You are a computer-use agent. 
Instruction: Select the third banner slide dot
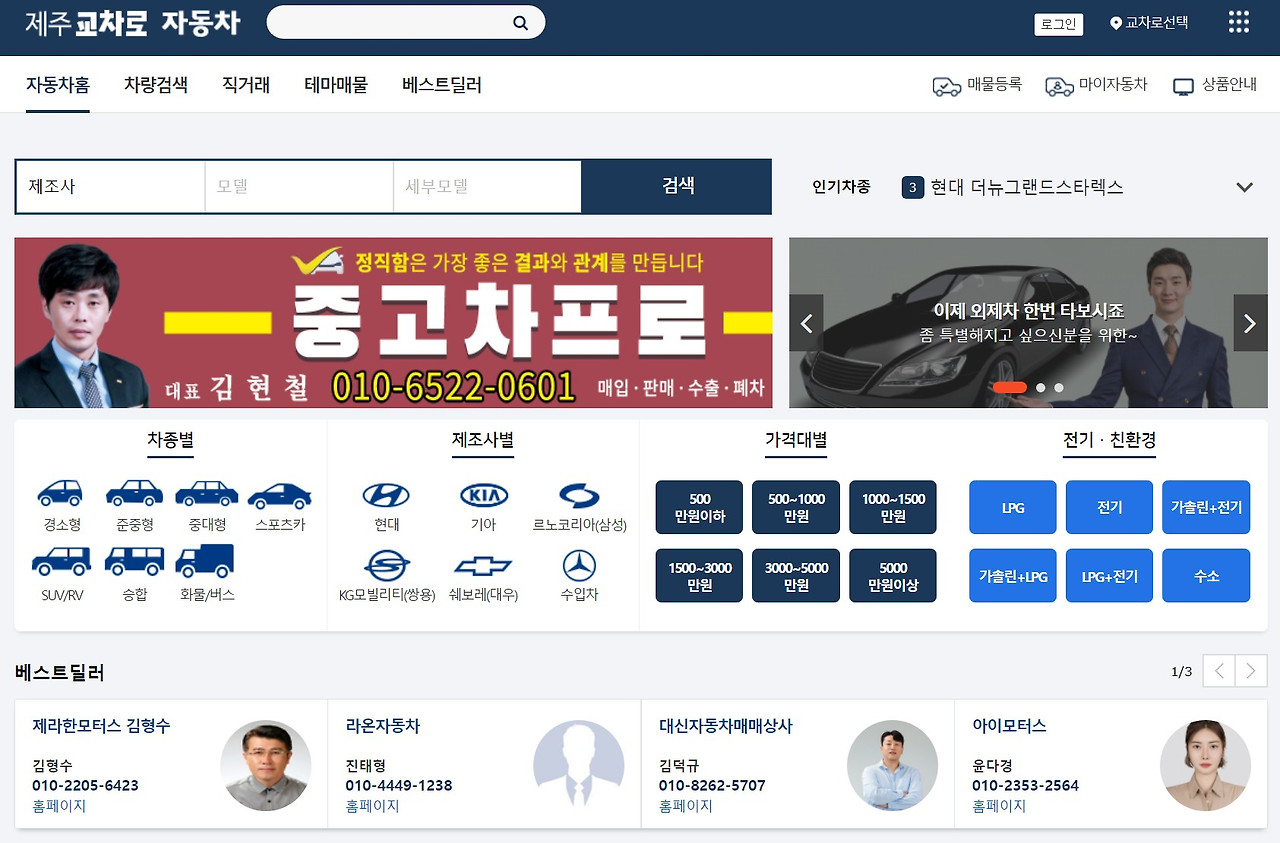1059,387
